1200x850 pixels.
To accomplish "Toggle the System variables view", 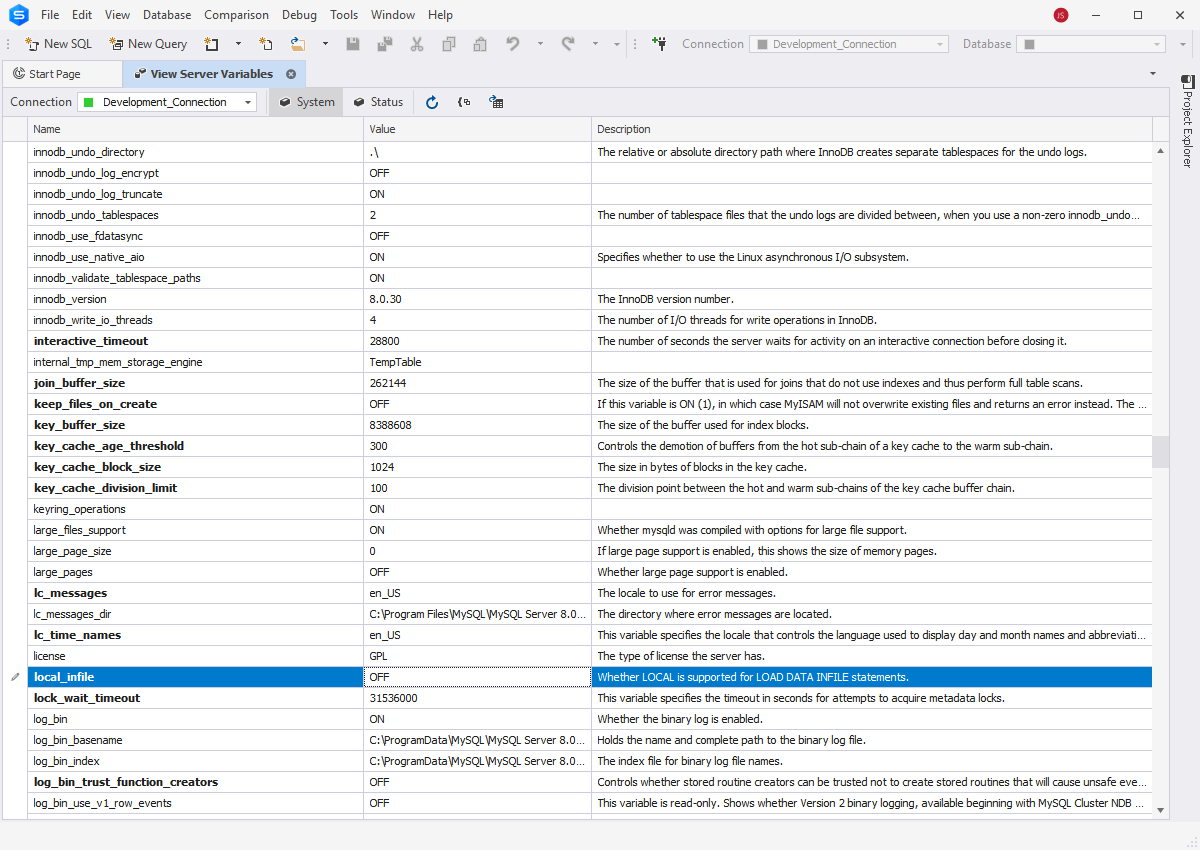I will (x=307, y=102).
